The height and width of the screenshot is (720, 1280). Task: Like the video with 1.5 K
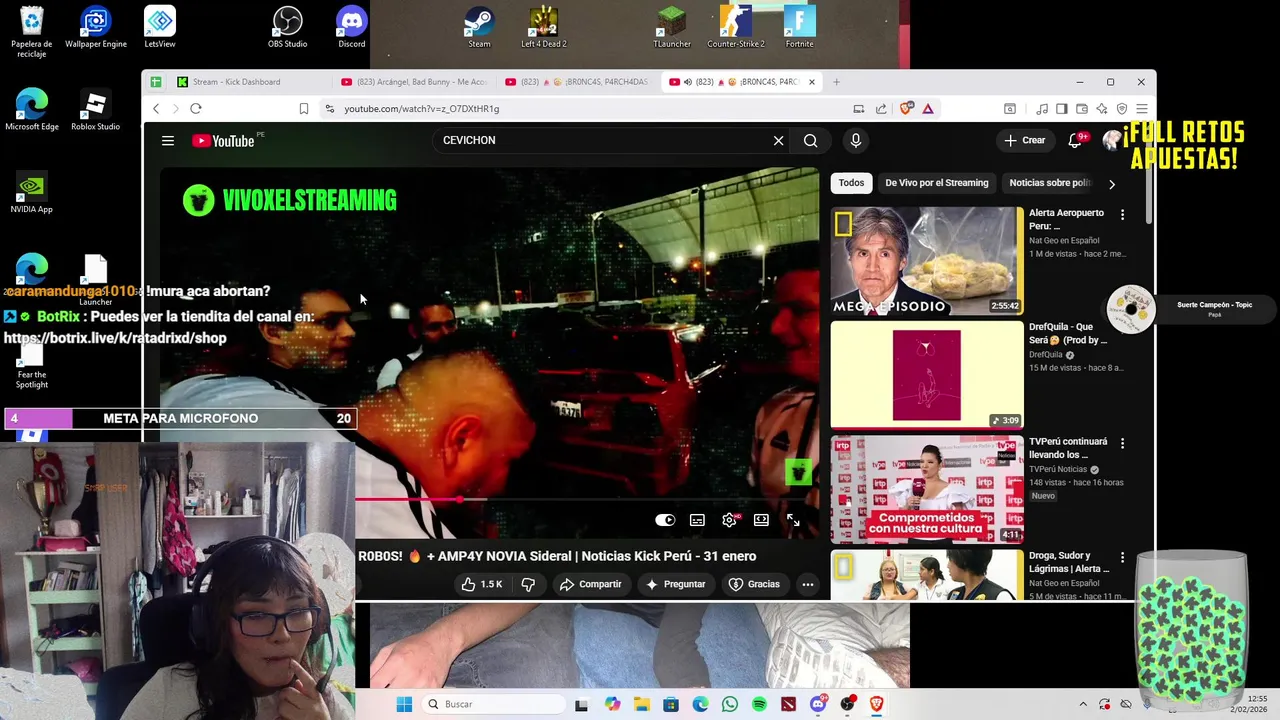point(482,584)
